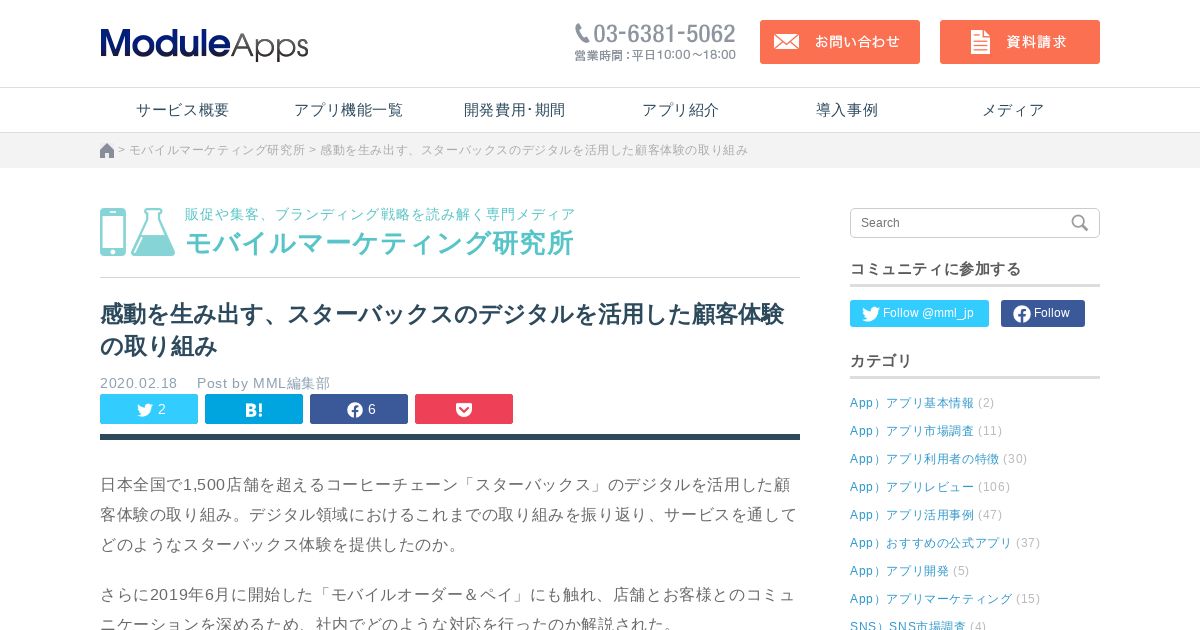Open category App）アプリ利用者の特徴
Image resolution: width=1200 pixels, height=630 pixels.
tap(925, 459)
